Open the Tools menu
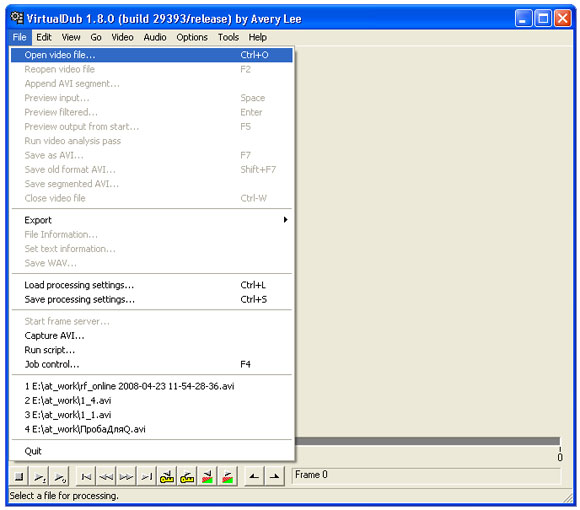The height and width of the screenshot is (510, 580). coord(228,37)
